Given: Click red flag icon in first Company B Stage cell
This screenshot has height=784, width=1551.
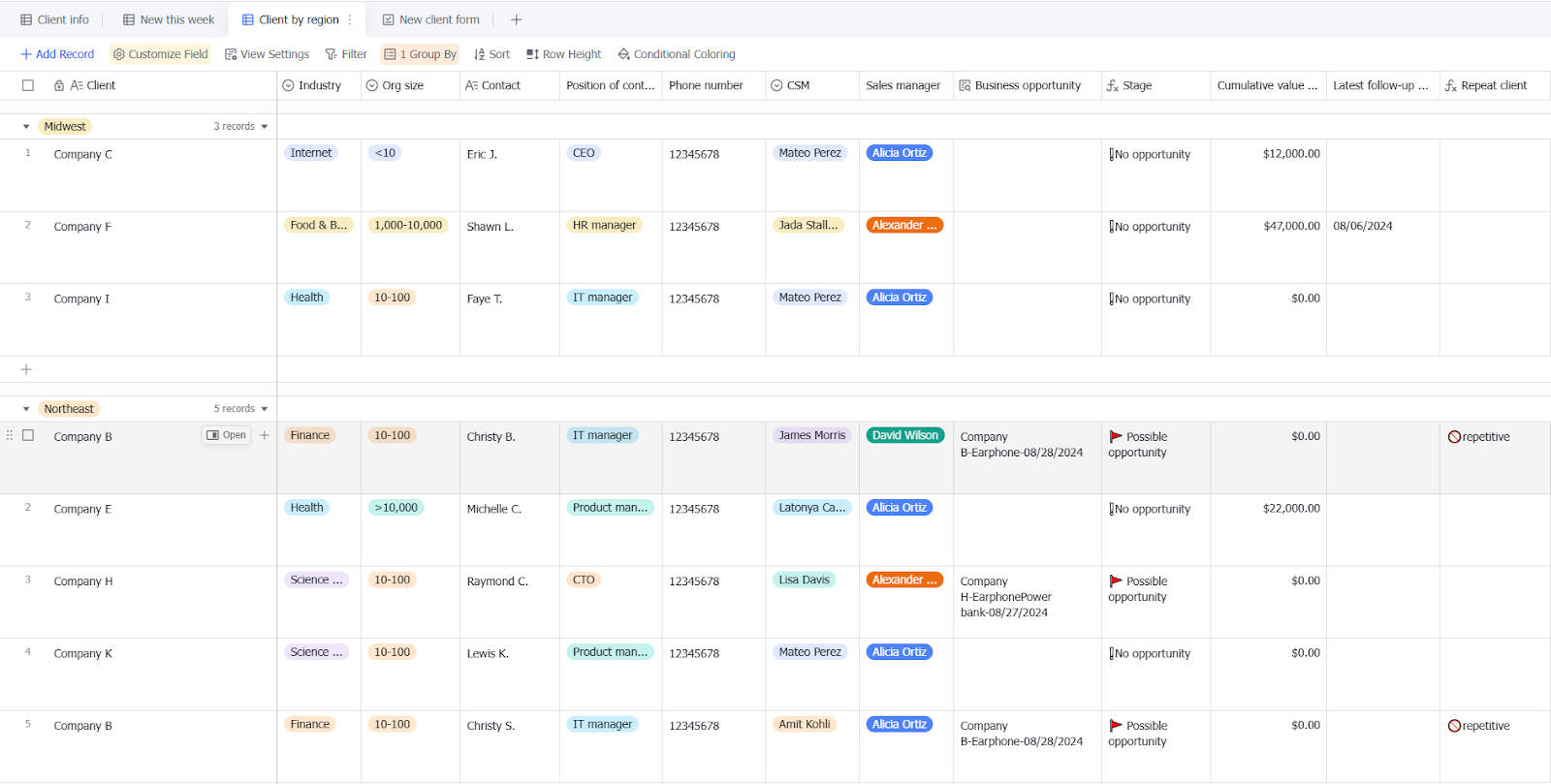Looking at the screenshot, I should pyautogui.click(x=1116, y=437).
